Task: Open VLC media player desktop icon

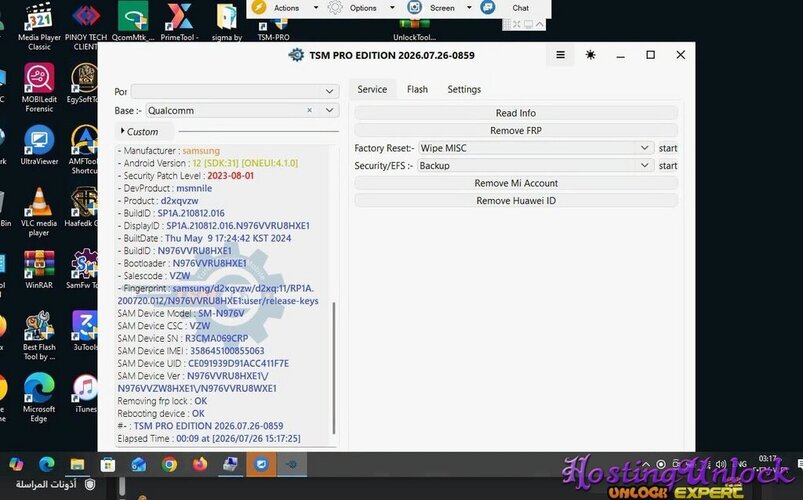Action: (39, 212)
